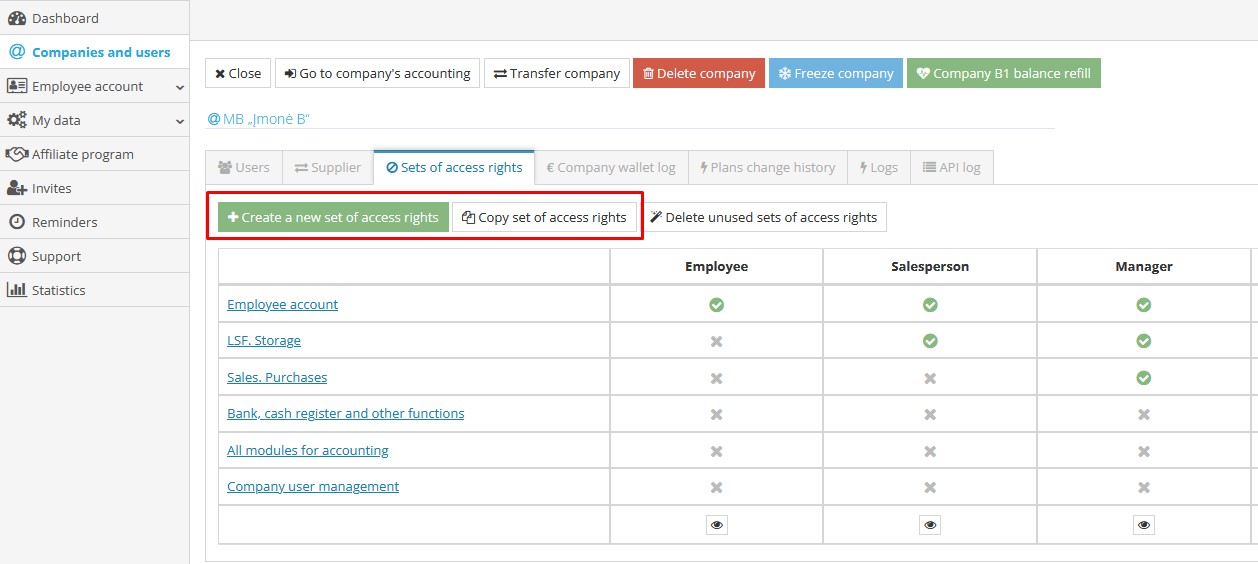Open Invites in the sidebar

(x=51, y=188)
